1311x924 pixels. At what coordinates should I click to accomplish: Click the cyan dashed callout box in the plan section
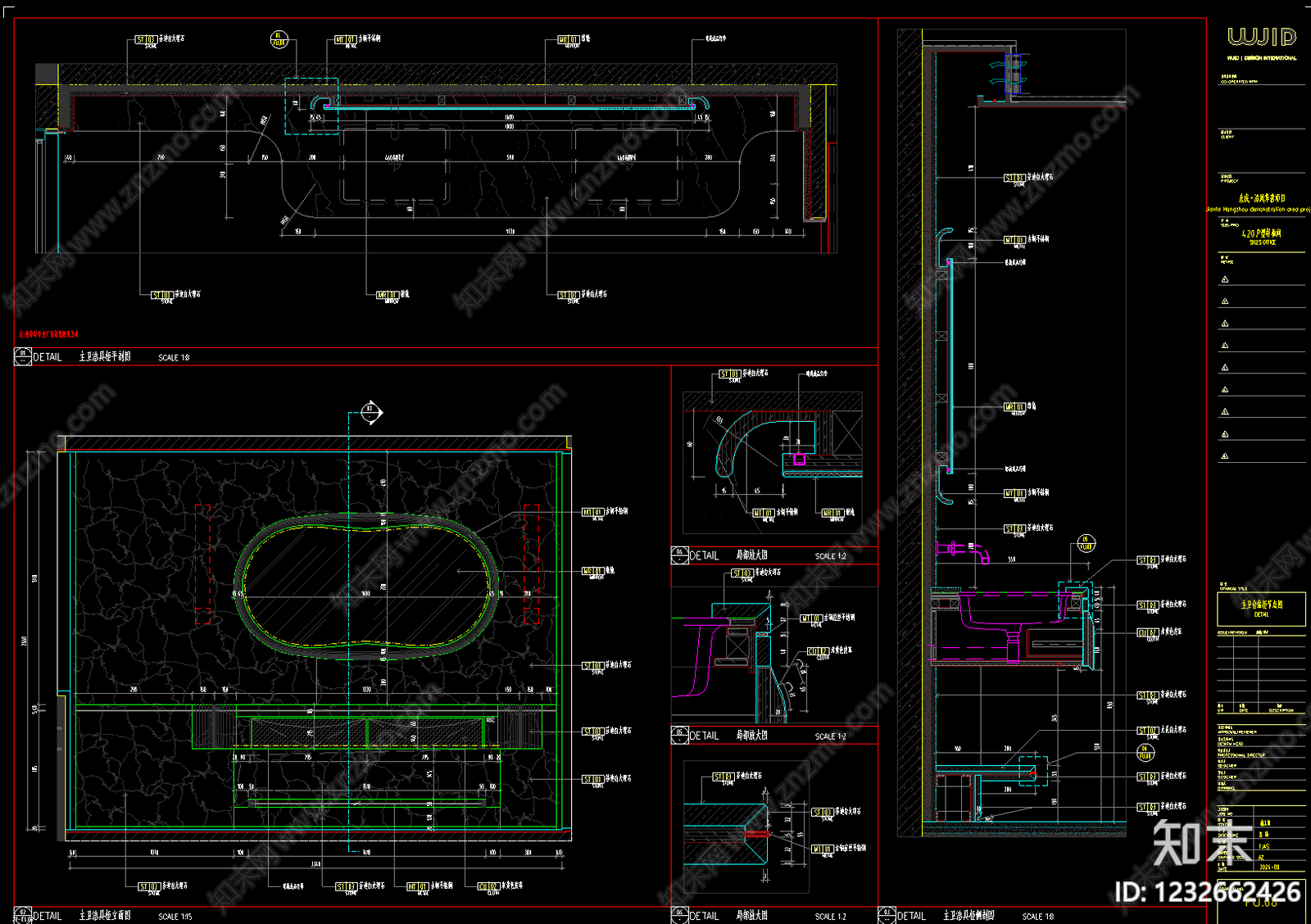[311, 106]
